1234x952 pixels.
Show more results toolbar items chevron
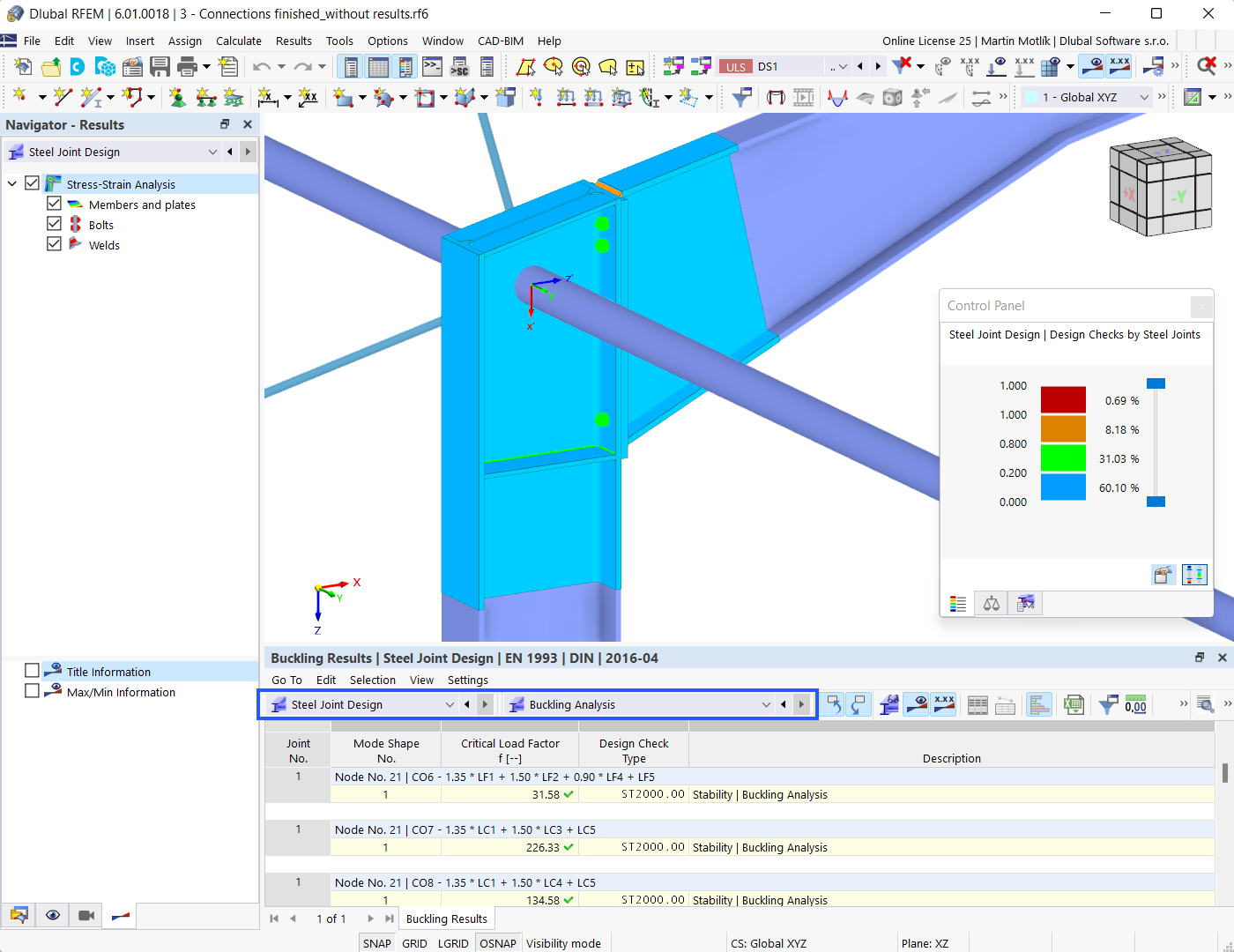[x=1184, y=703]
